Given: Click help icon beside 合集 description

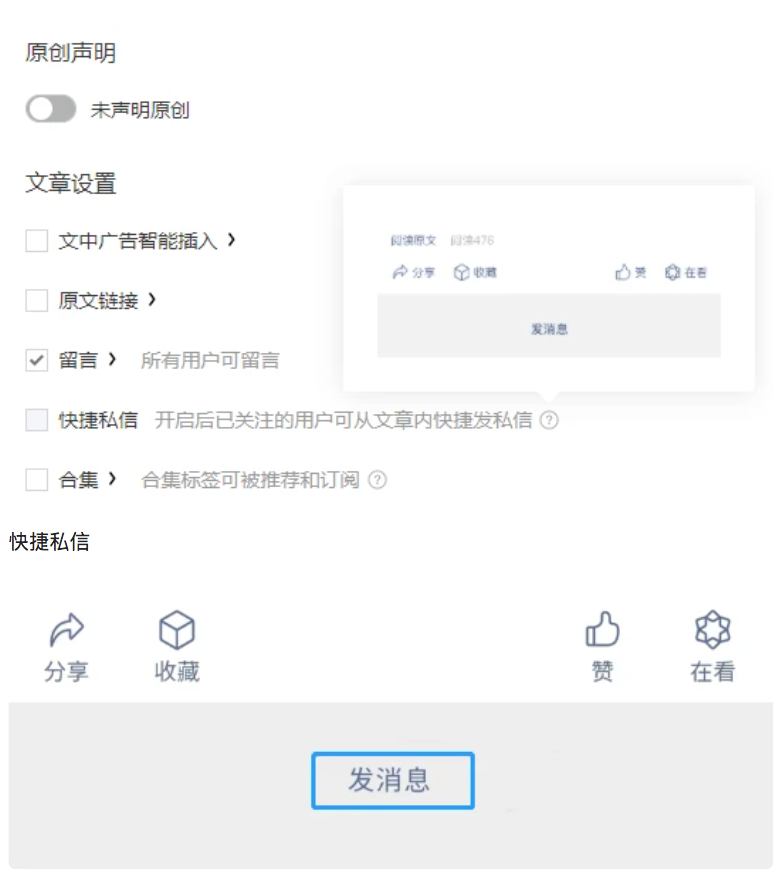Looking at the screenshot, I should (x=377, y=480).
